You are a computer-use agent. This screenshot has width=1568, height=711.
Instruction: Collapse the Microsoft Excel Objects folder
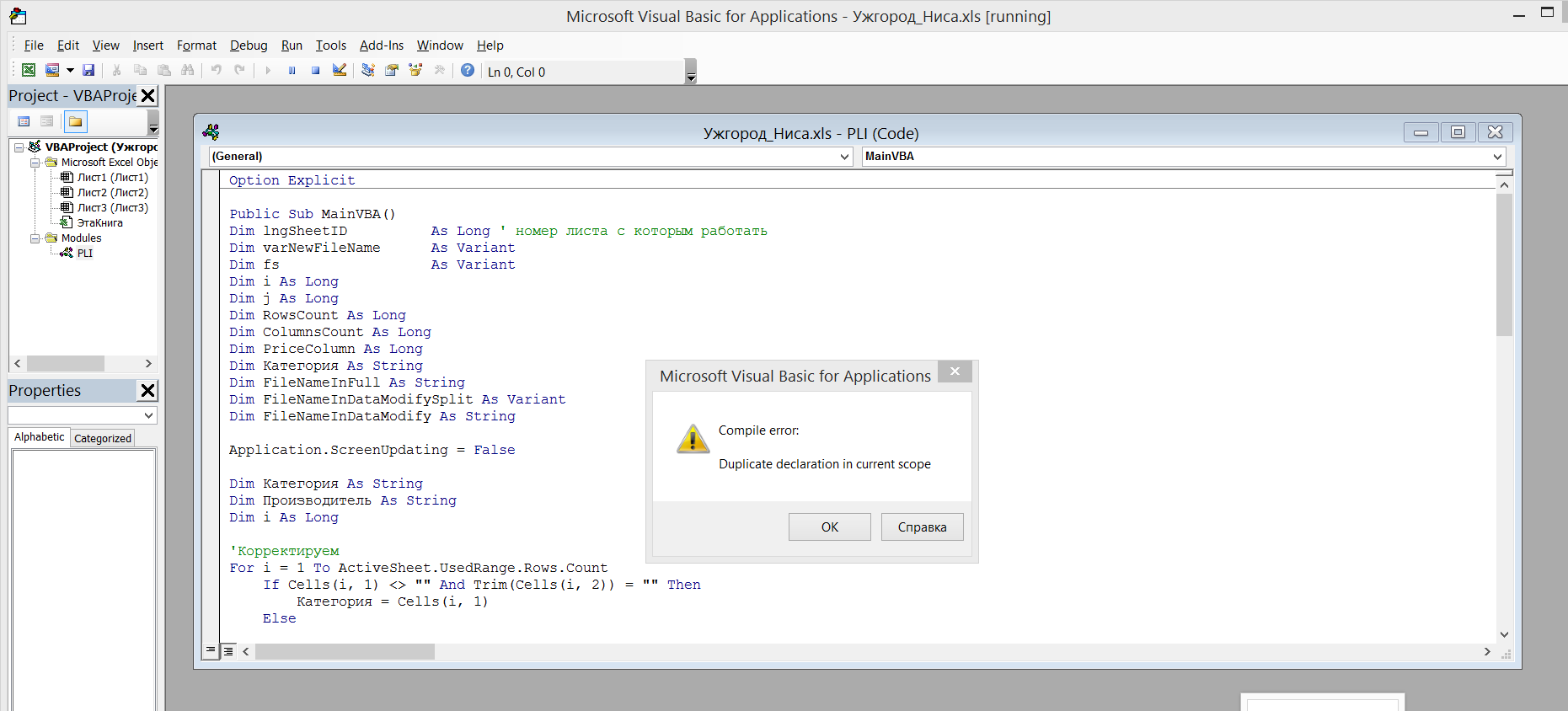point(35,163)
